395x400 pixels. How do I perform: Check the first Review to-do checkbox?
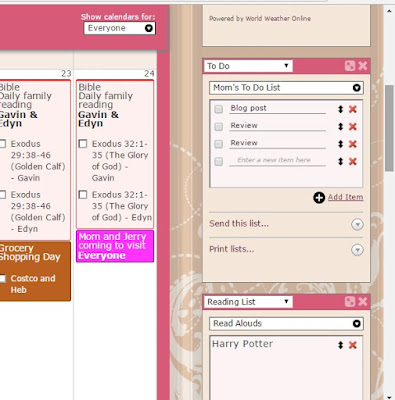point(219,127)
